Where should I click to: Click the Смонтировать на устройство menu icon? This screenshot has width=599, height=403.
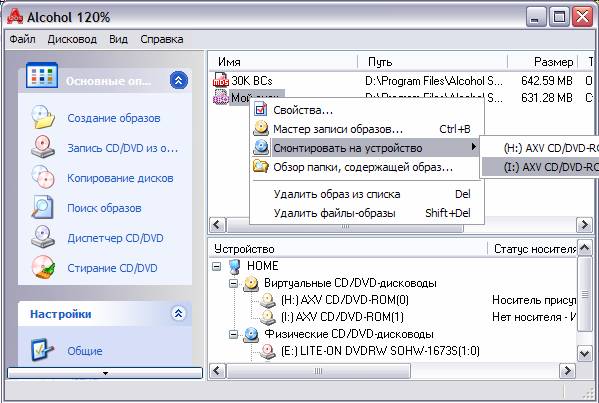pyautogui.click(x=261, y=147)
